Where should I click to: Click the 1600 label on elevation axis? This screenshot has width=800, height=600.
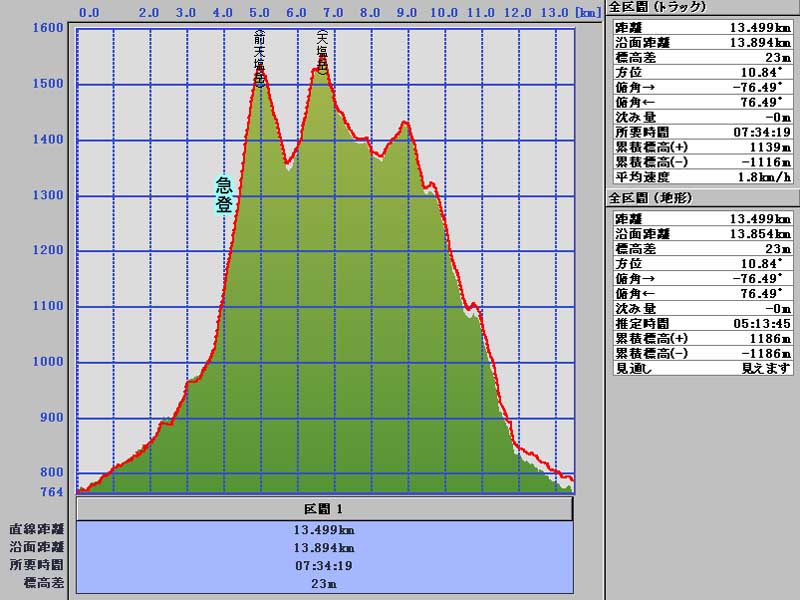coord(47,28)
